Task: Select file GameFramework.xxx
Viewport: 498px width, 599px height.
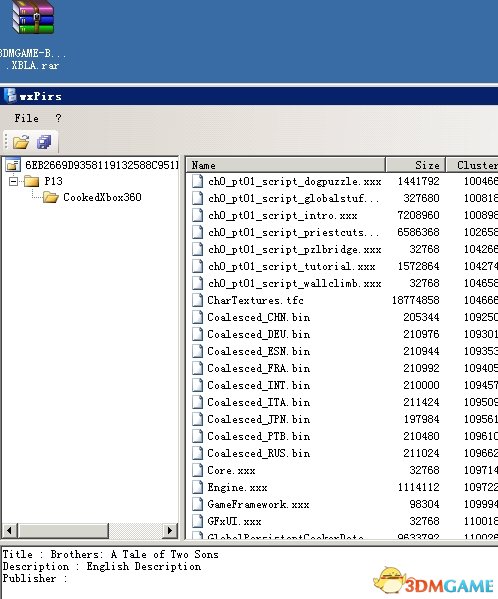Action: (x=258, y=504)
